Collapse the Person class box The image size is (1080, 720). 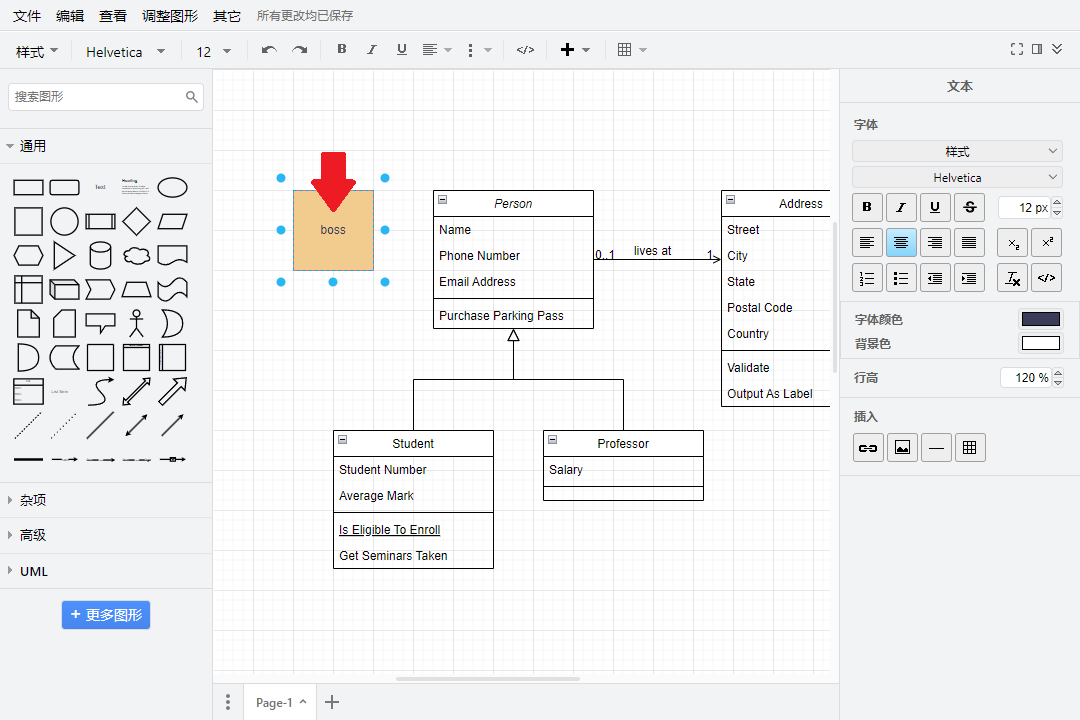tap(443, 200)
